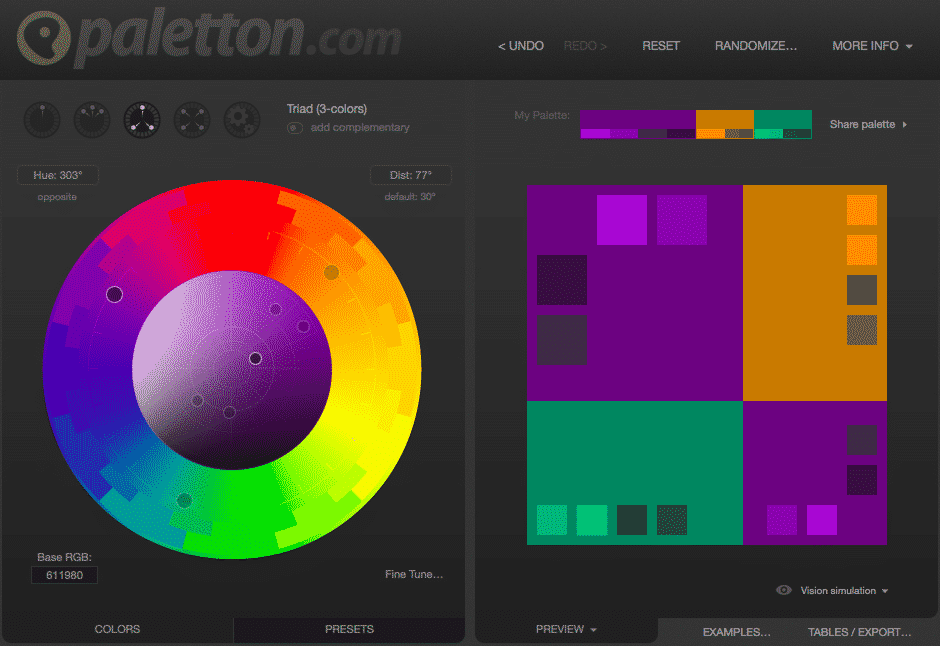Screen dimensions: 940x646
Task: Select the adjacent colors scheme icon
Action: pyautogui.click(x=91, y=119)
